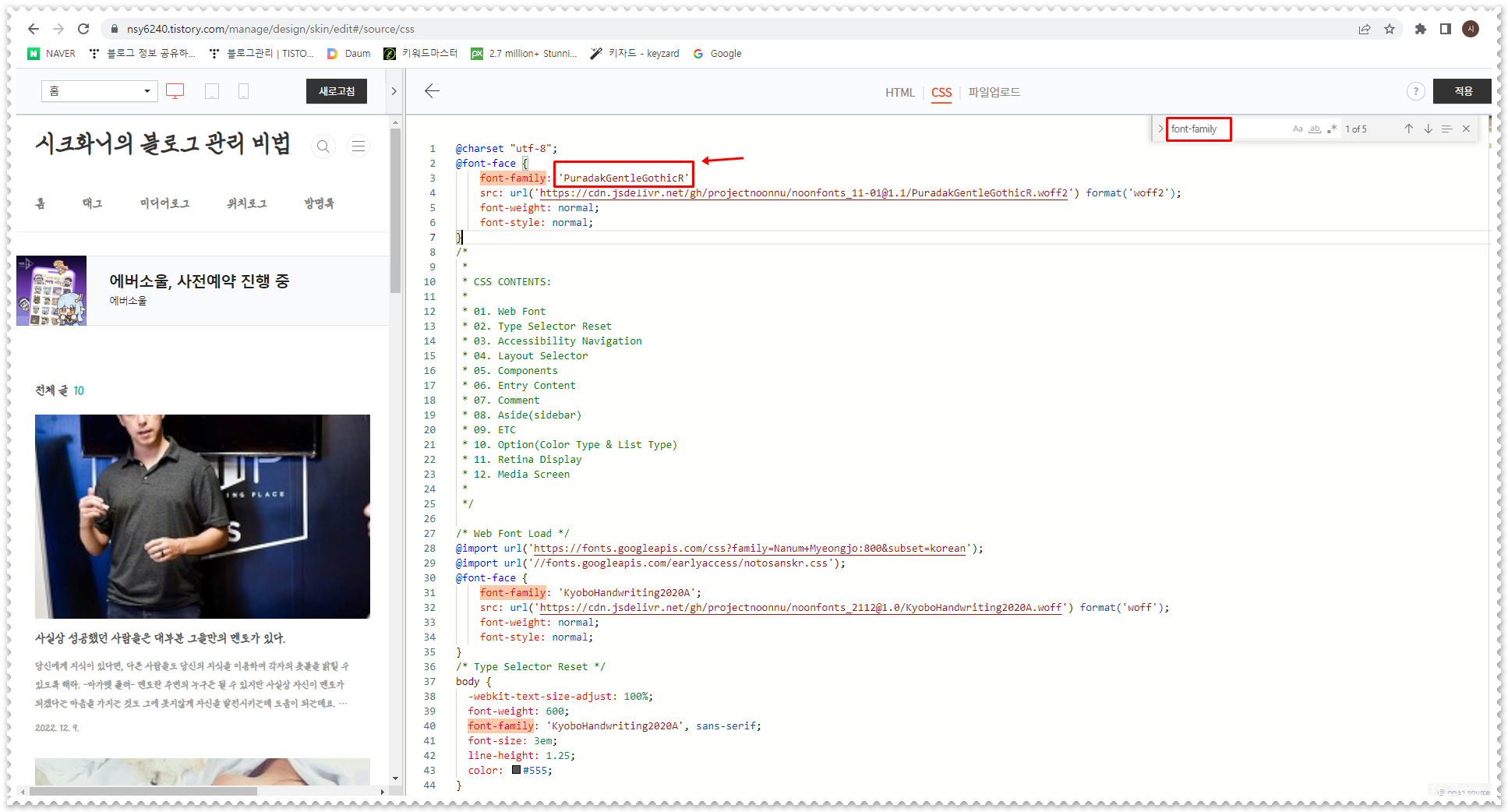Toggle match whole word in find widget
This screenshot has width=1508, height=812.
(x=1315, y=129)
